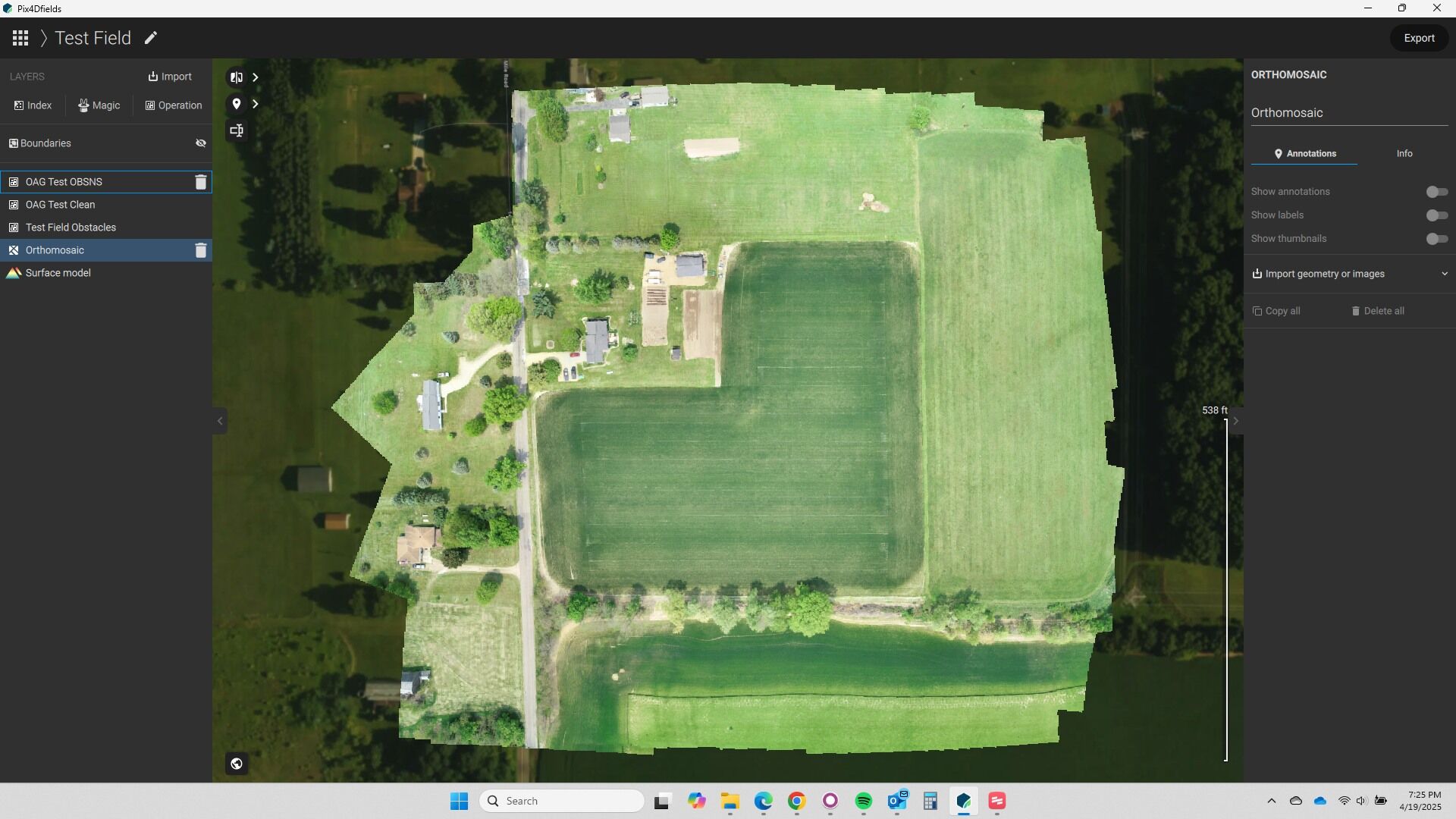Switch to the Info tab
This screenshot has height=819, width=1456.
[1404, 154]
